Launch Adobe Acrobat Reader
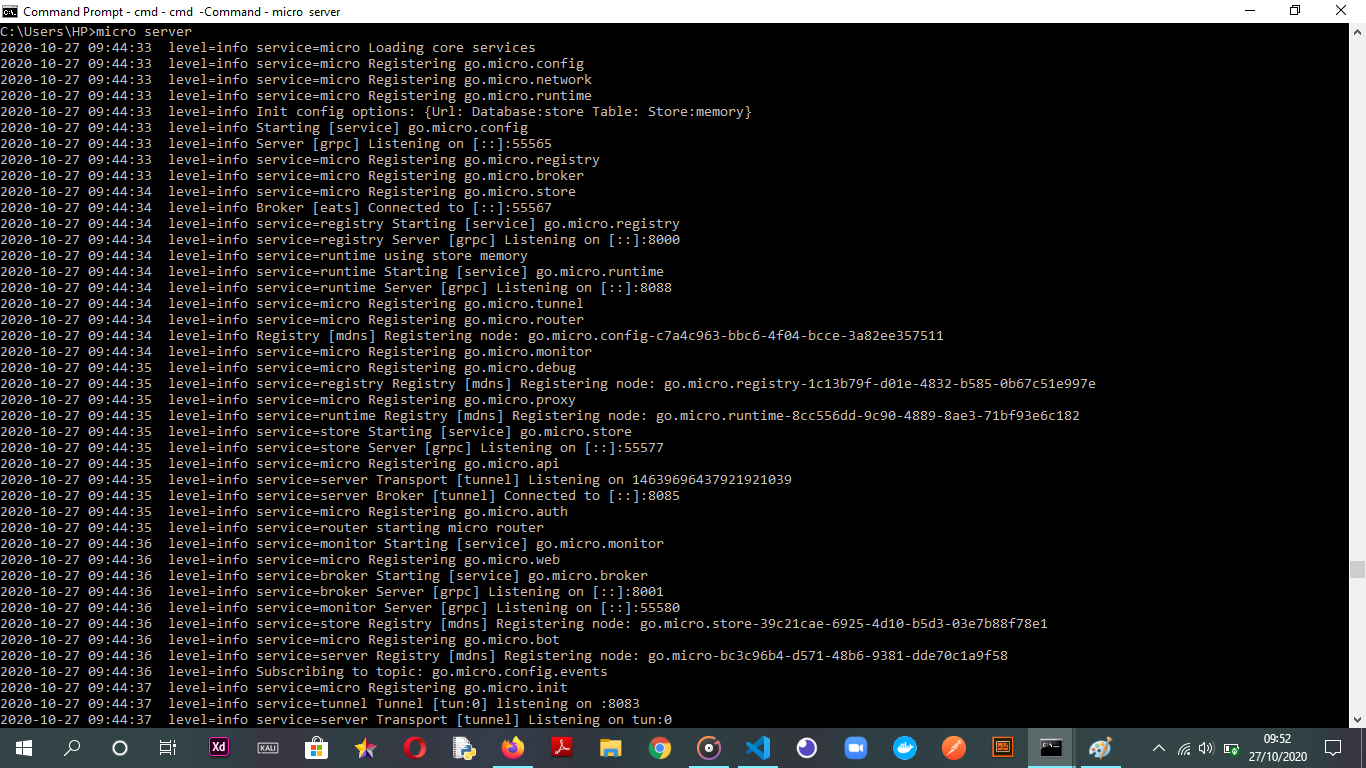Image resolution: width=1366 pixels, height=768 pixels. 562,748
